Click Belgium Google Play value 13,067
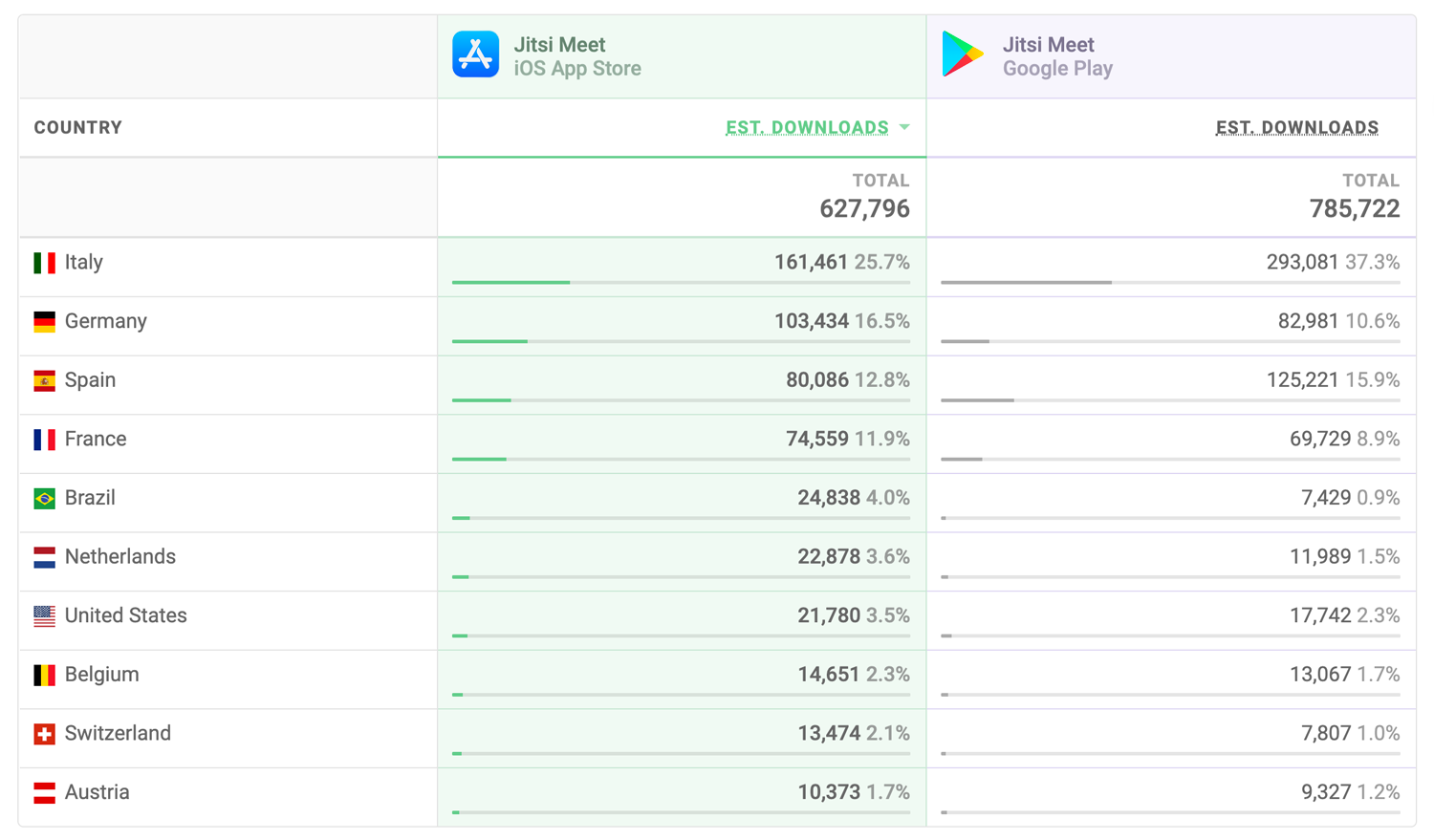 tap(1320, 675)
